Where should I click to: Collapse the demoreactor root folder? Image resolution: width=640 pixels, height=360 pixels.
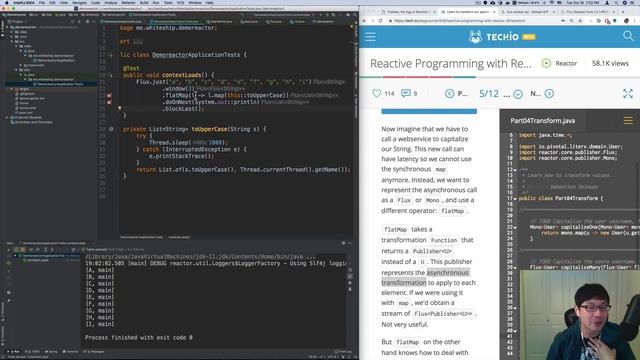click(7, 27)
